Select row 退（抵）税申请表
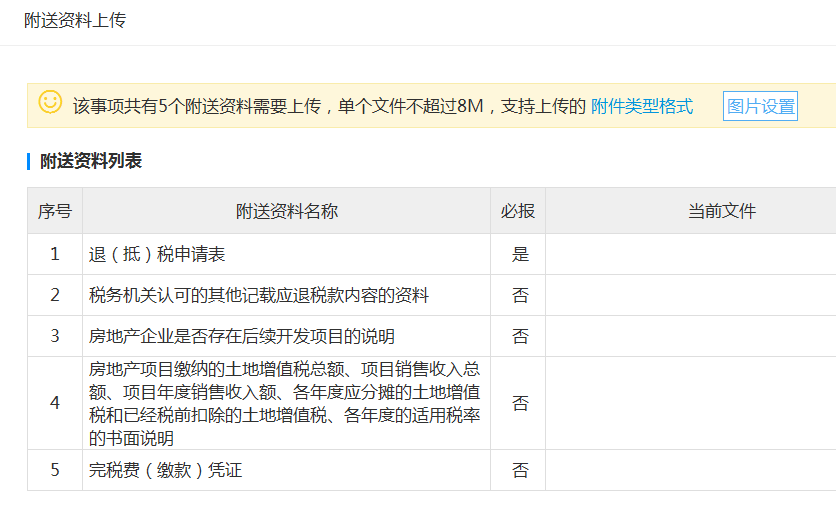The image size is (836, 517). point(432,254)
